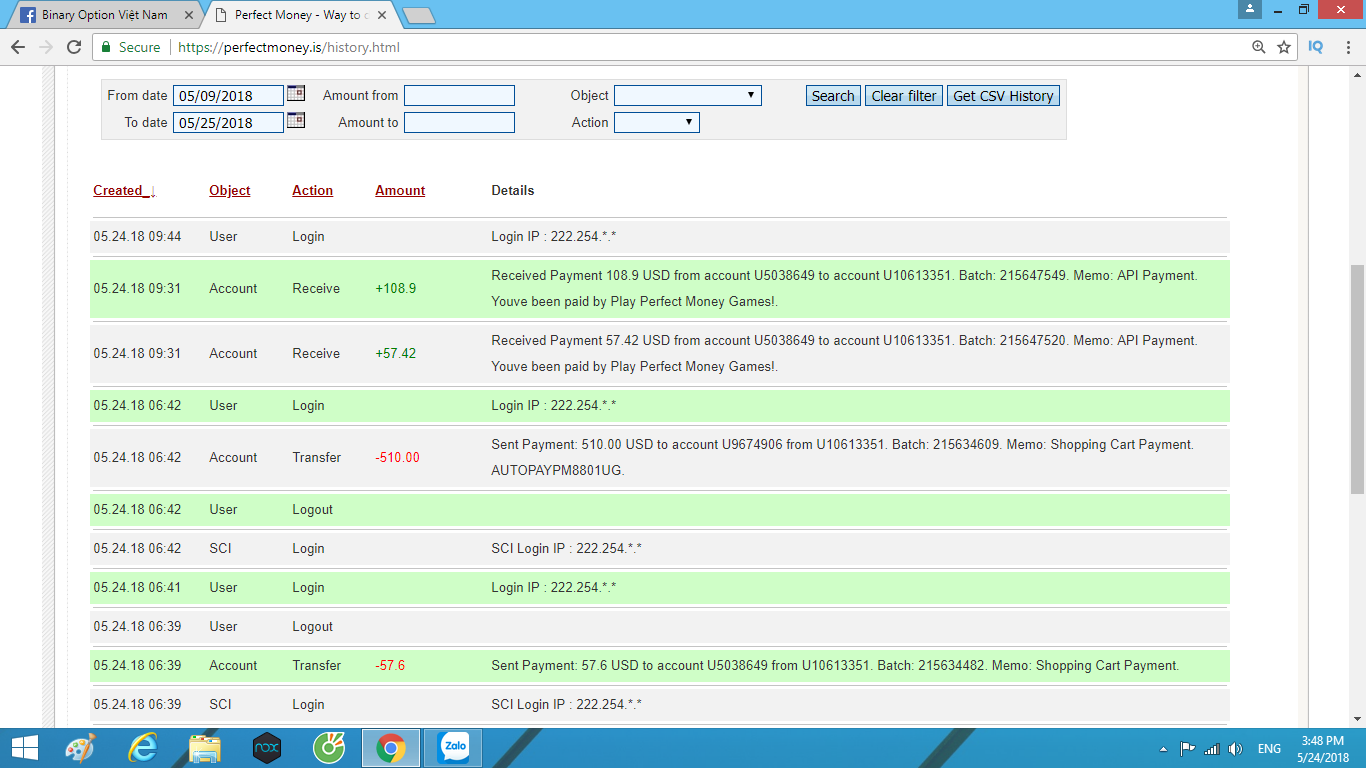Sort history by Object column

pos(230,190)
